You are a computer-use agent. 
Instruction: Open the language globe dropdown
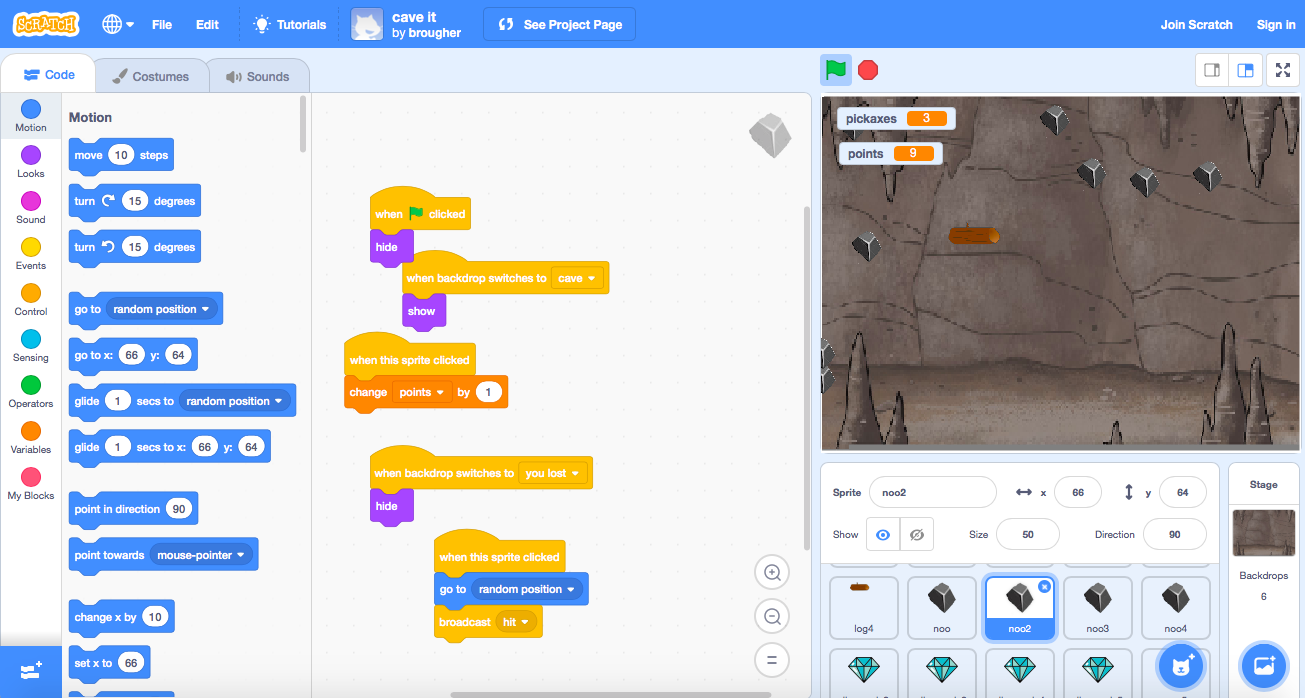tap(117, 24)
